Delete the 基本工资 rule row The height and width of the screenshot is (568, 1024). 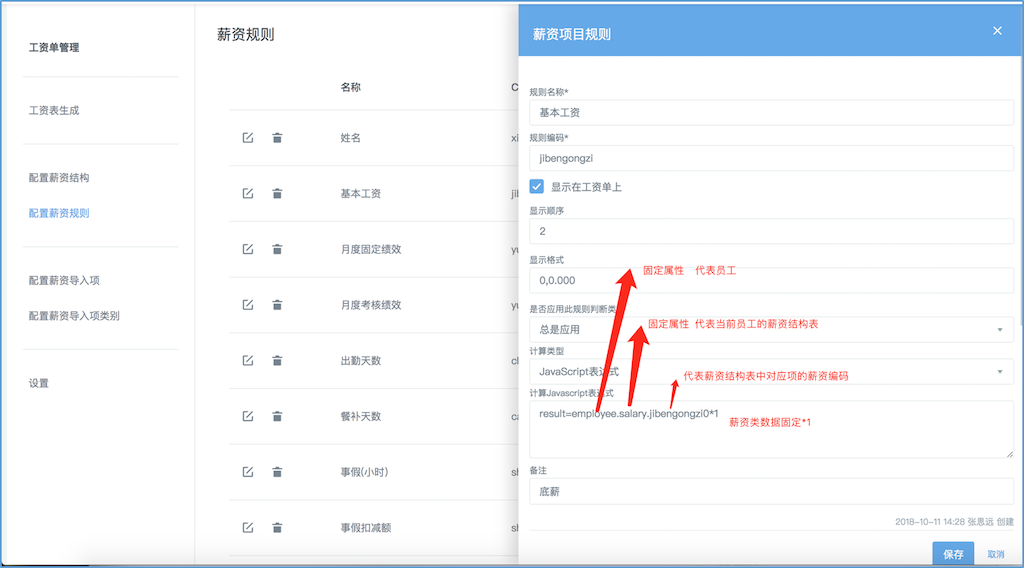click(x=277, y=193)
